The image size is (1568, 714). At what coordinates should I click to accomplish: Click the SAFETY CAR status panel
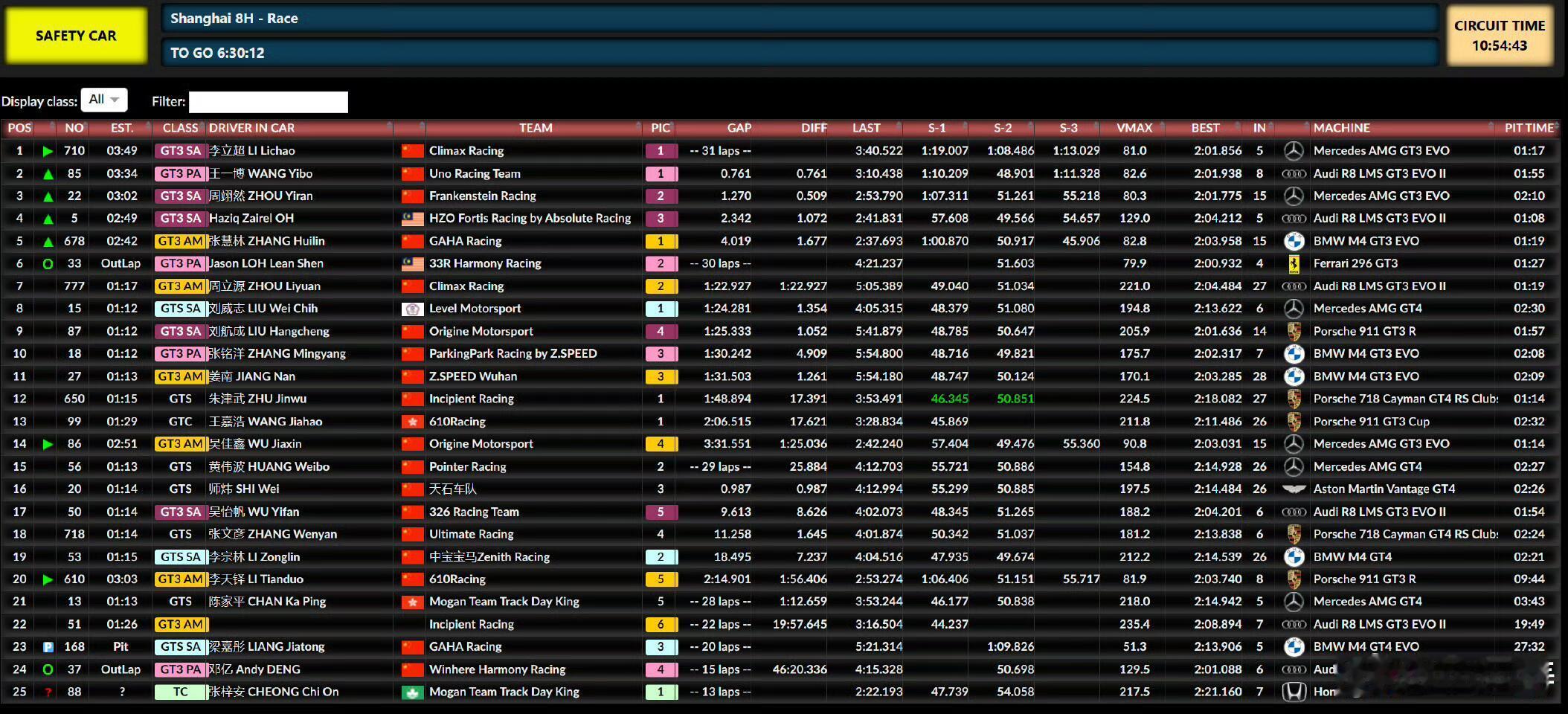76,36
